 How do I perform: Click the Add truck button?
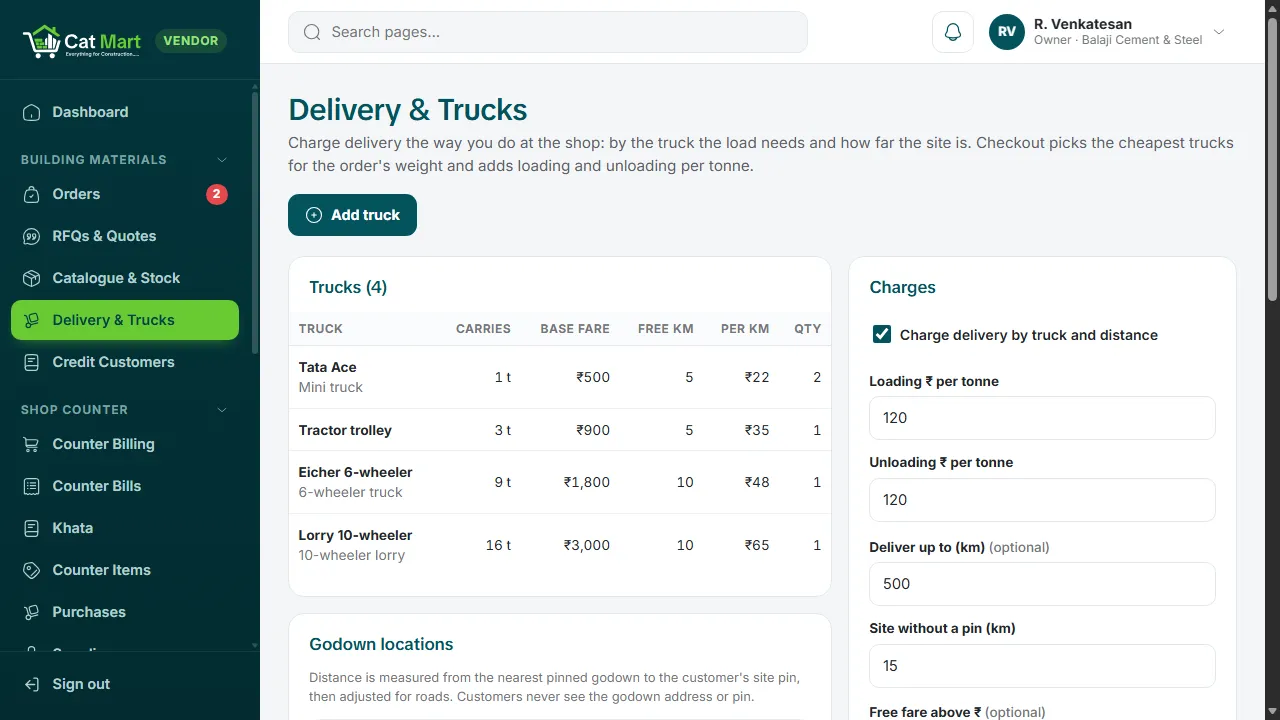point(352,215)
